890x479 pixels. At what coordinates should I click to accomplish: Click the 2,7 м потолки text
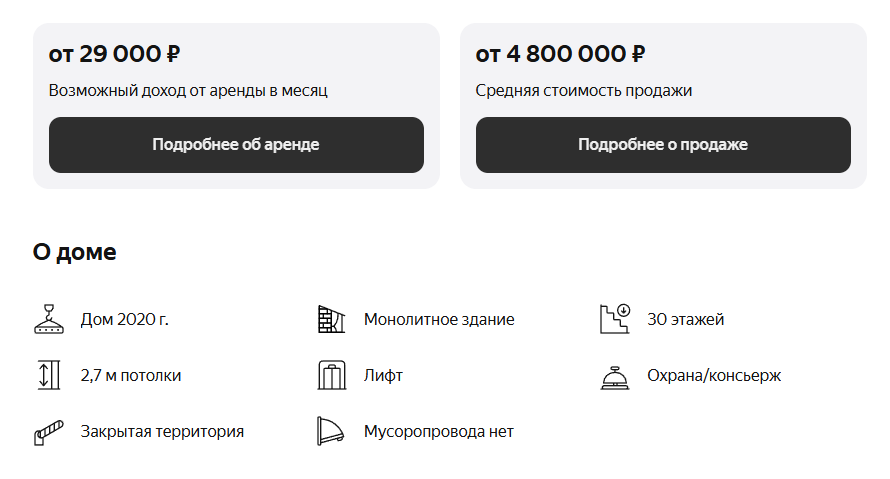click(x=131, y=376)
